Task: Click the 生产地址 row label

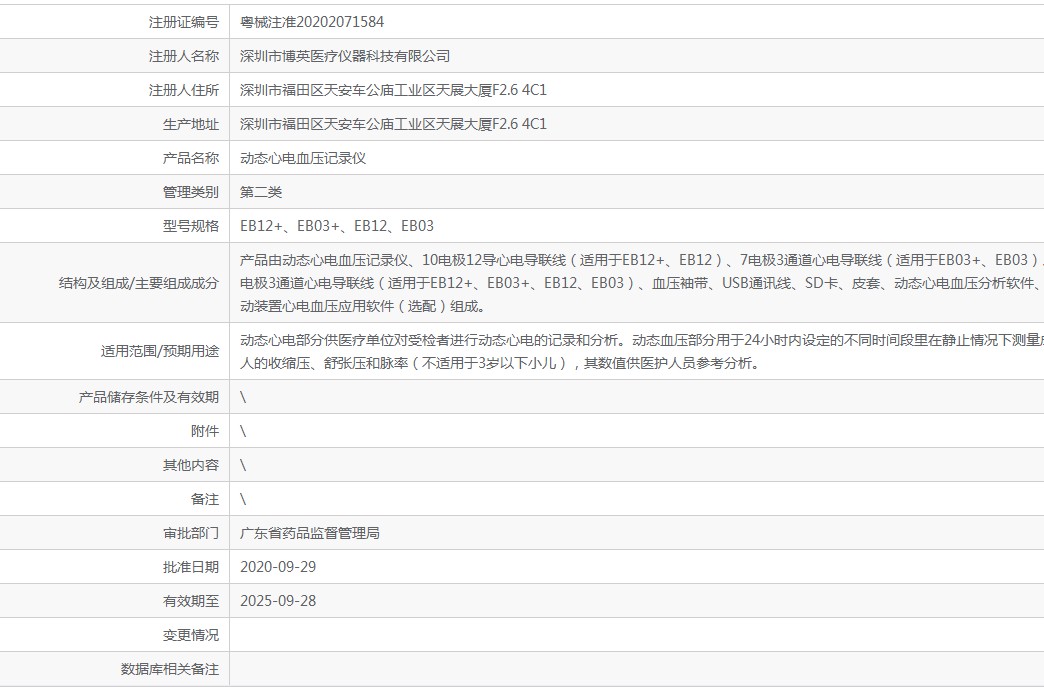Action: [191, 124]
